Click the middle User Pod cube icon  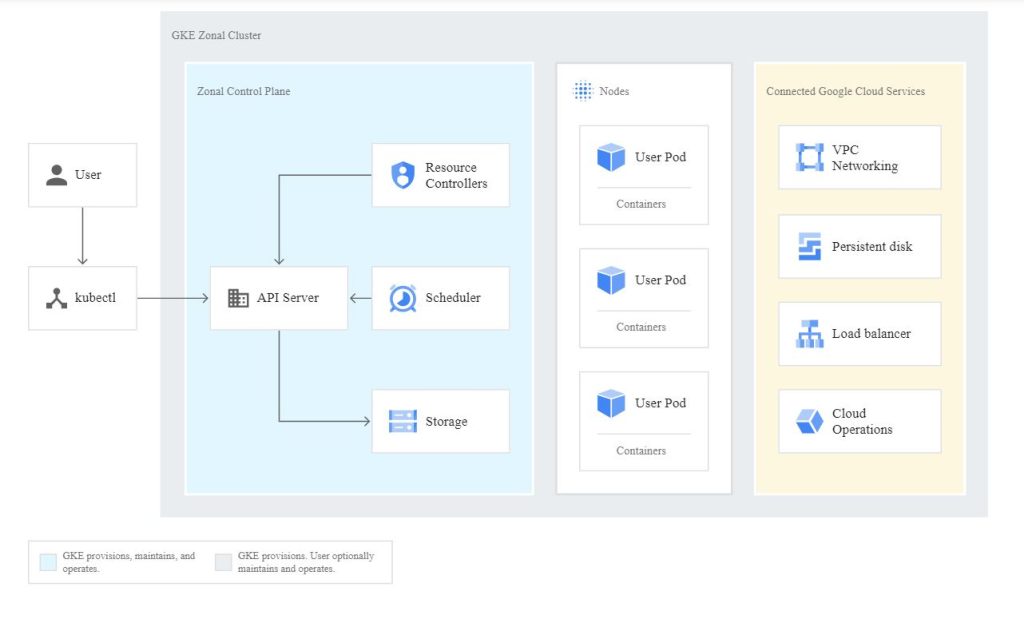point(611,280)
